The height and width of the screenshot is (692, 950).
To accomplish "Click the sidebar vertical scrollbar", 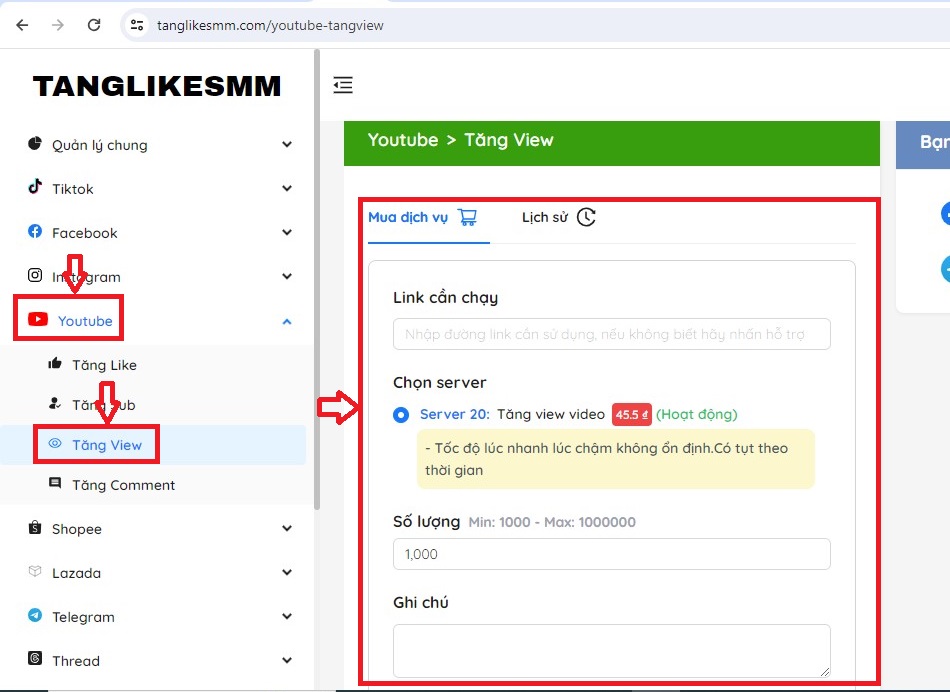I will coord(316,279).
